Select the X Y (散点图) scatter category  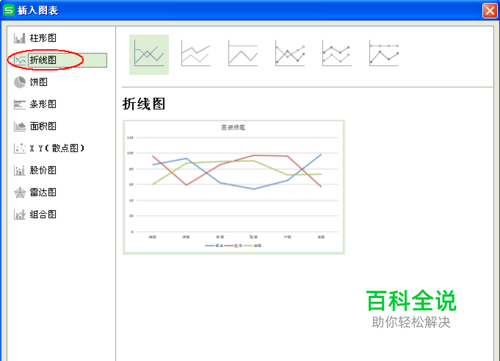coord(57,148)
